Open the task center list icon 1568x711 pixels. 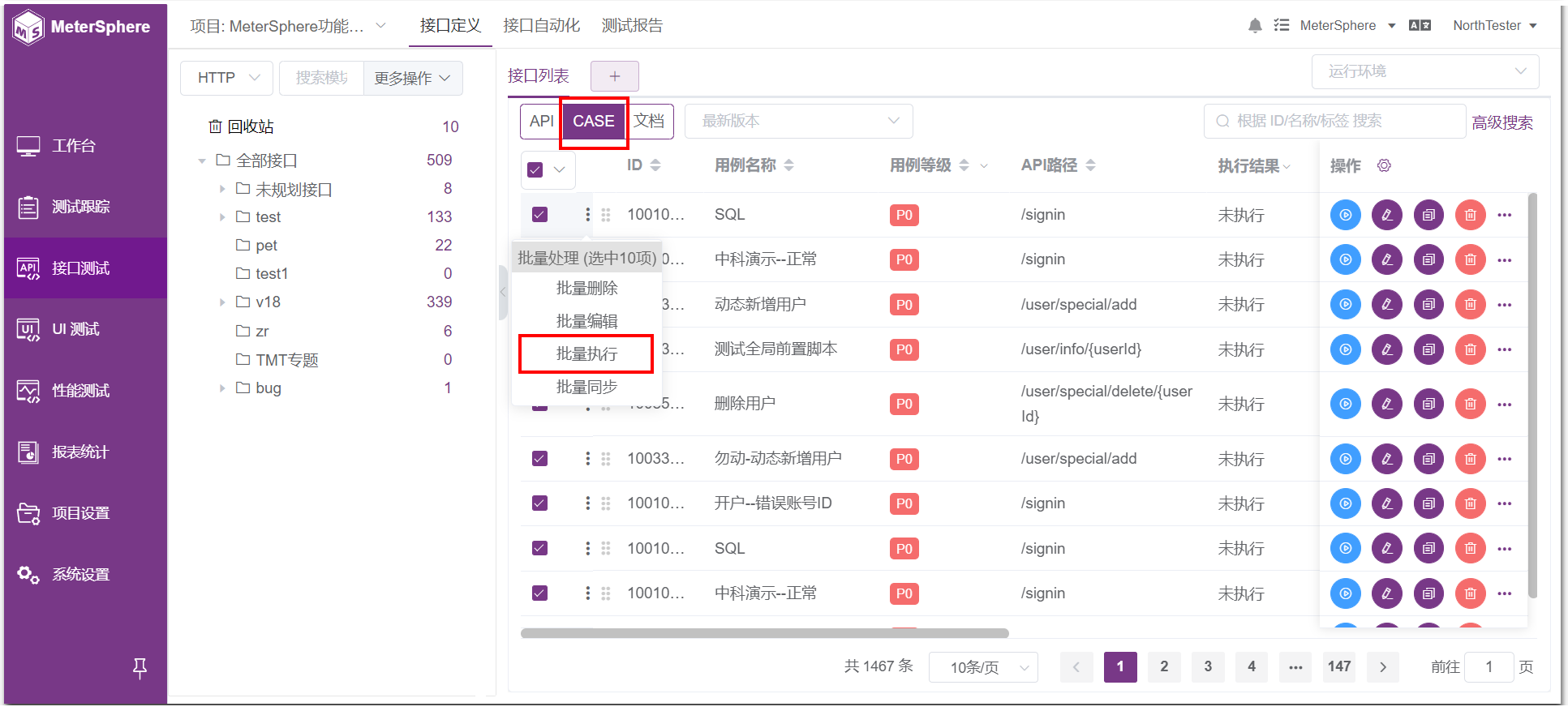(1282, 26)
